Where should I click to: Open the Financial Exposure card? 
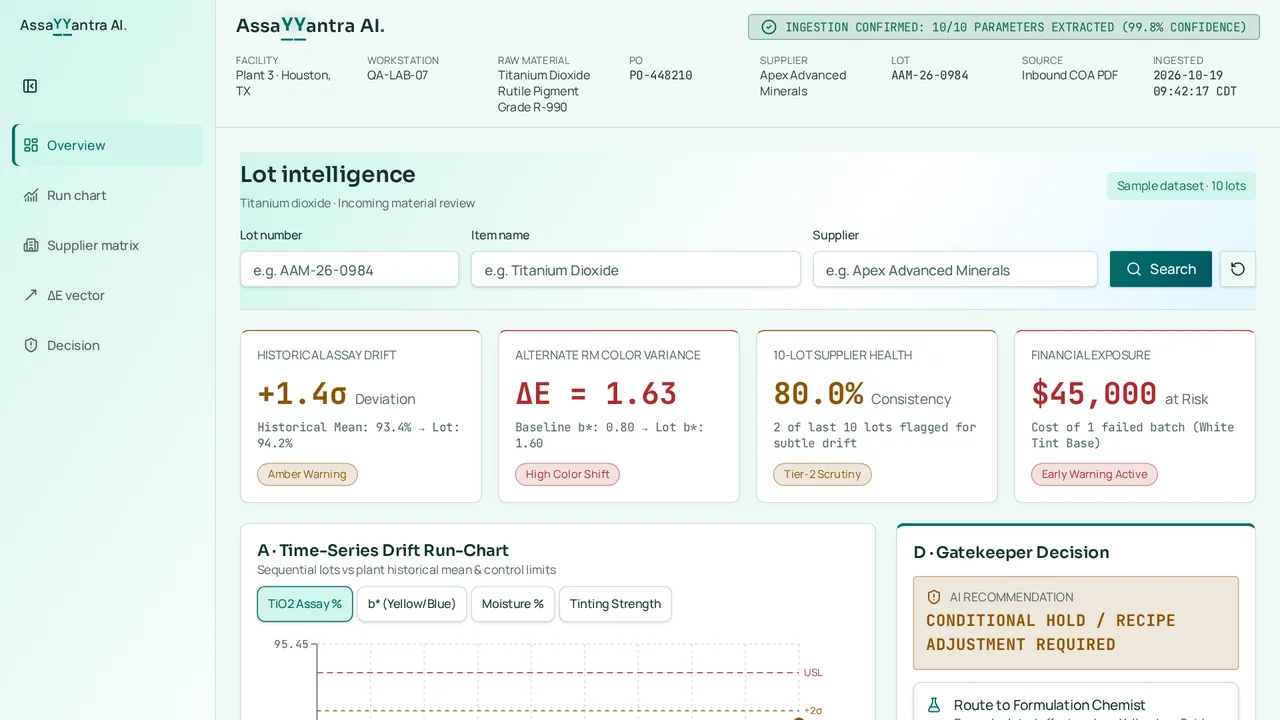pos(1135,416)
